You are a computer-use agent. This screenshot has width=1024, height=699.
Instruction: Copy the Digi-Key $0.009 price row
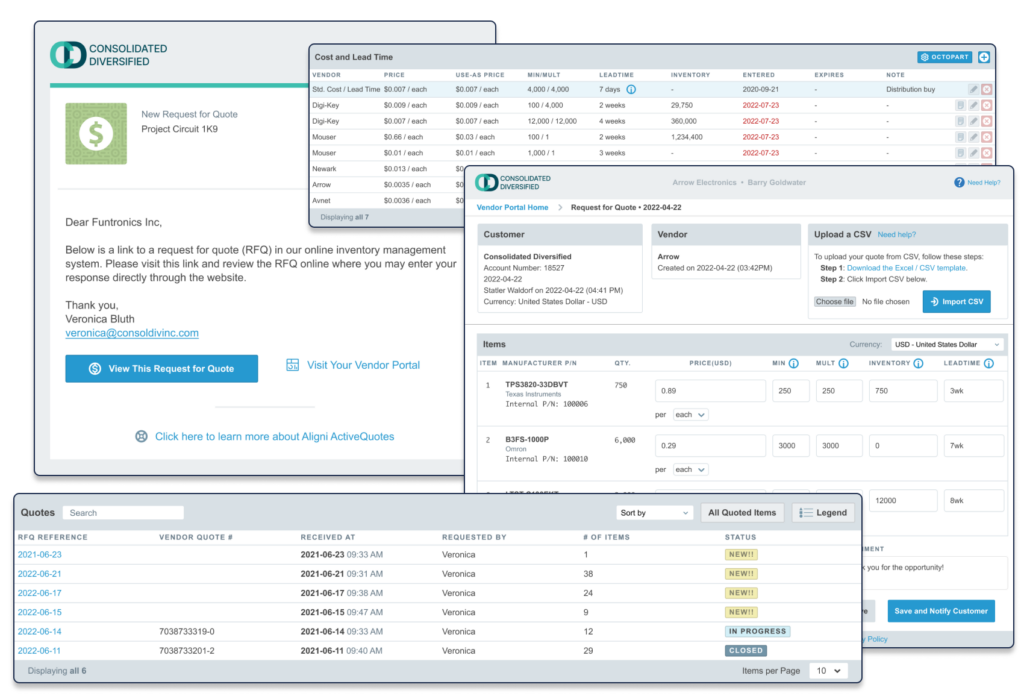pyautogui.click(x=960, y=105)
